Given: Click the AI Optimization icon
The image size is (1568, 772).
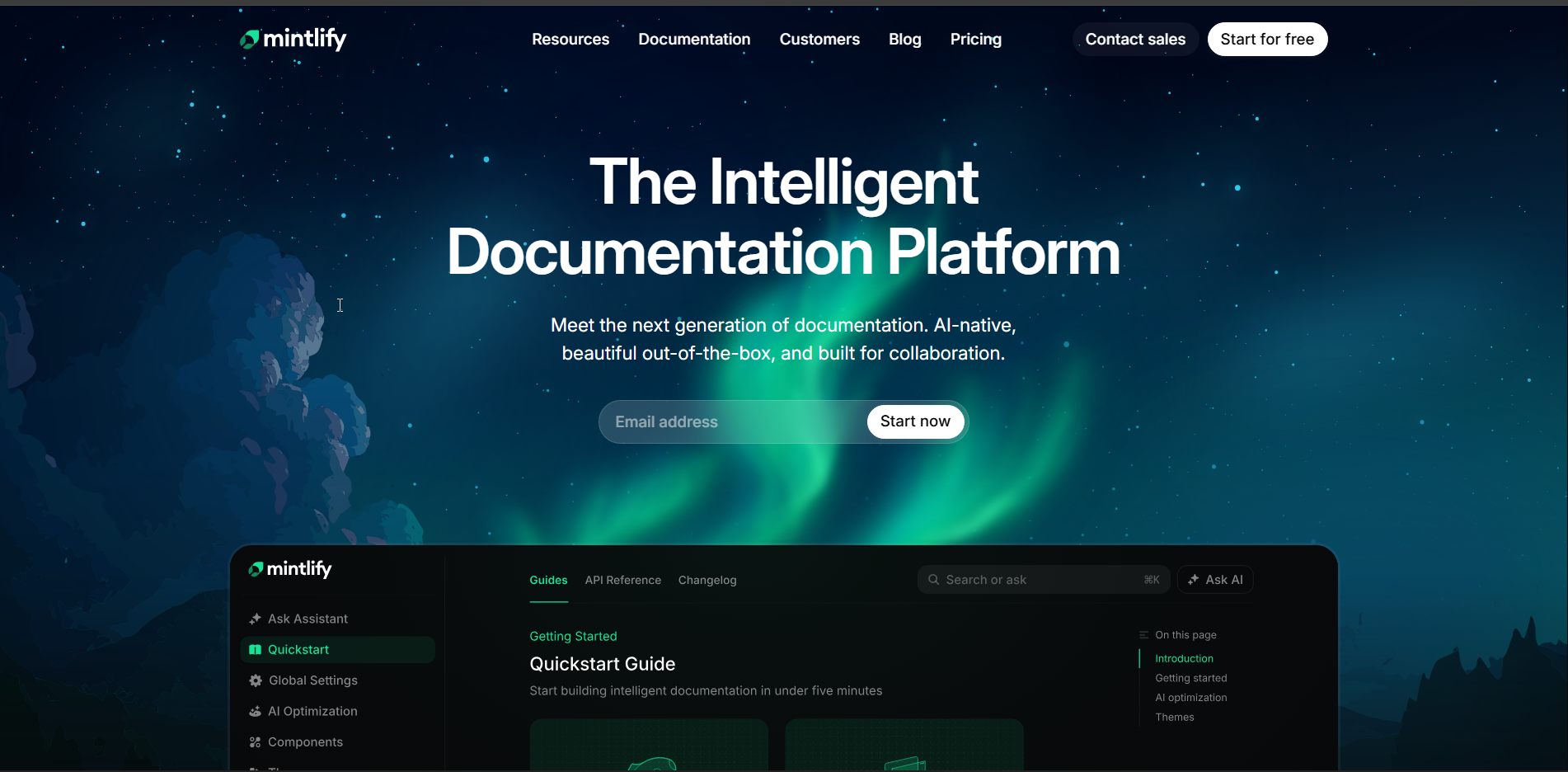Looking at the screenshot, I should tap(256, 711).
